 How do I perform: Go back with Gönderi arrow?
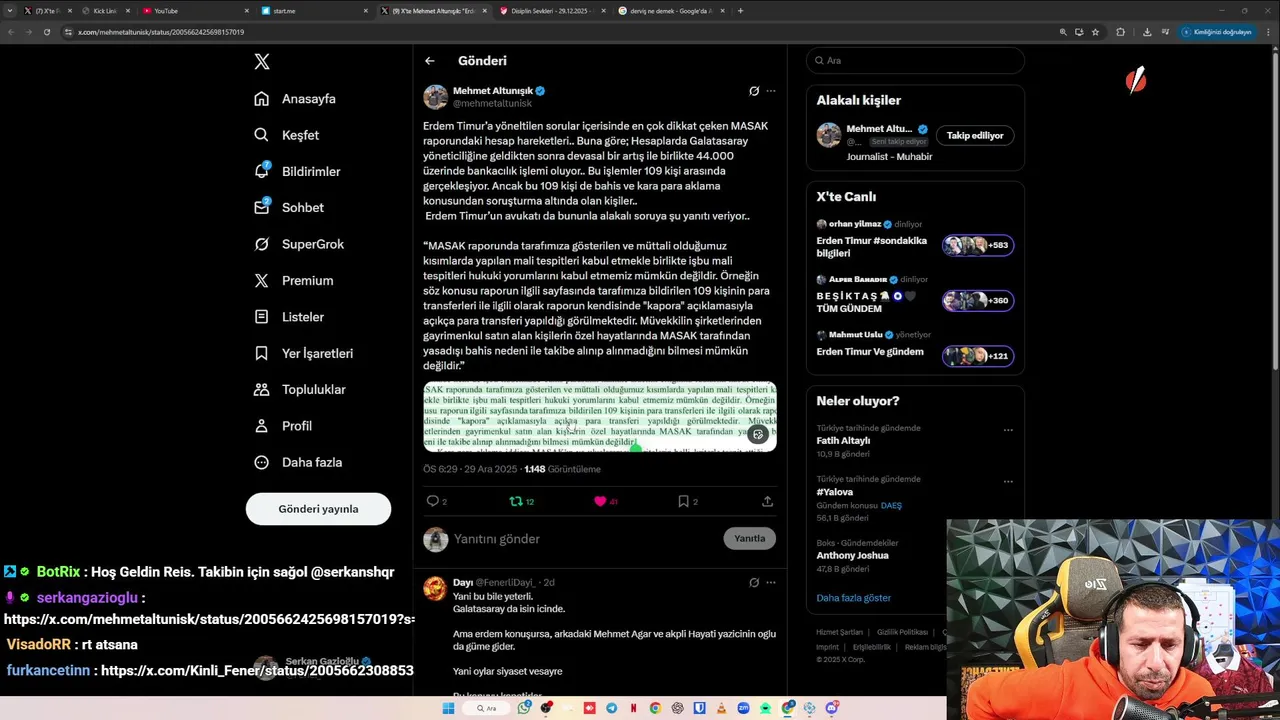[430, 61]
